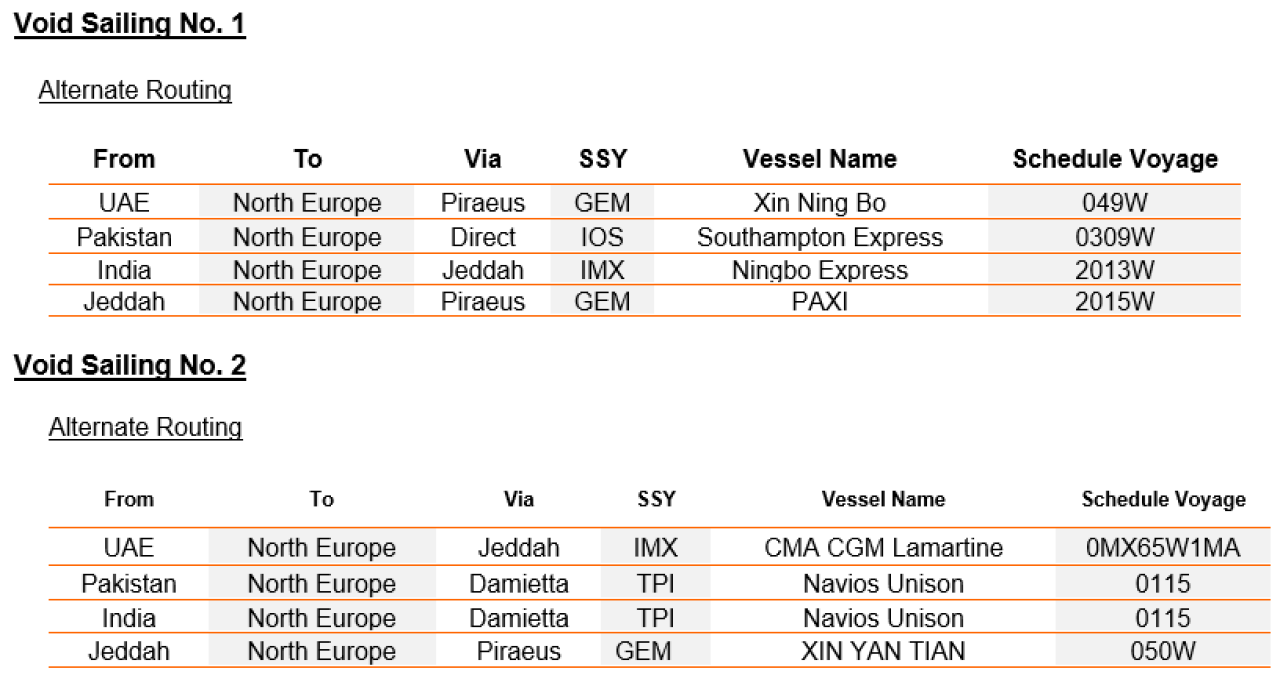Click the second Alternate Routing link
The height and width of the screenshot is (682, 1280).
pos(146,427)
